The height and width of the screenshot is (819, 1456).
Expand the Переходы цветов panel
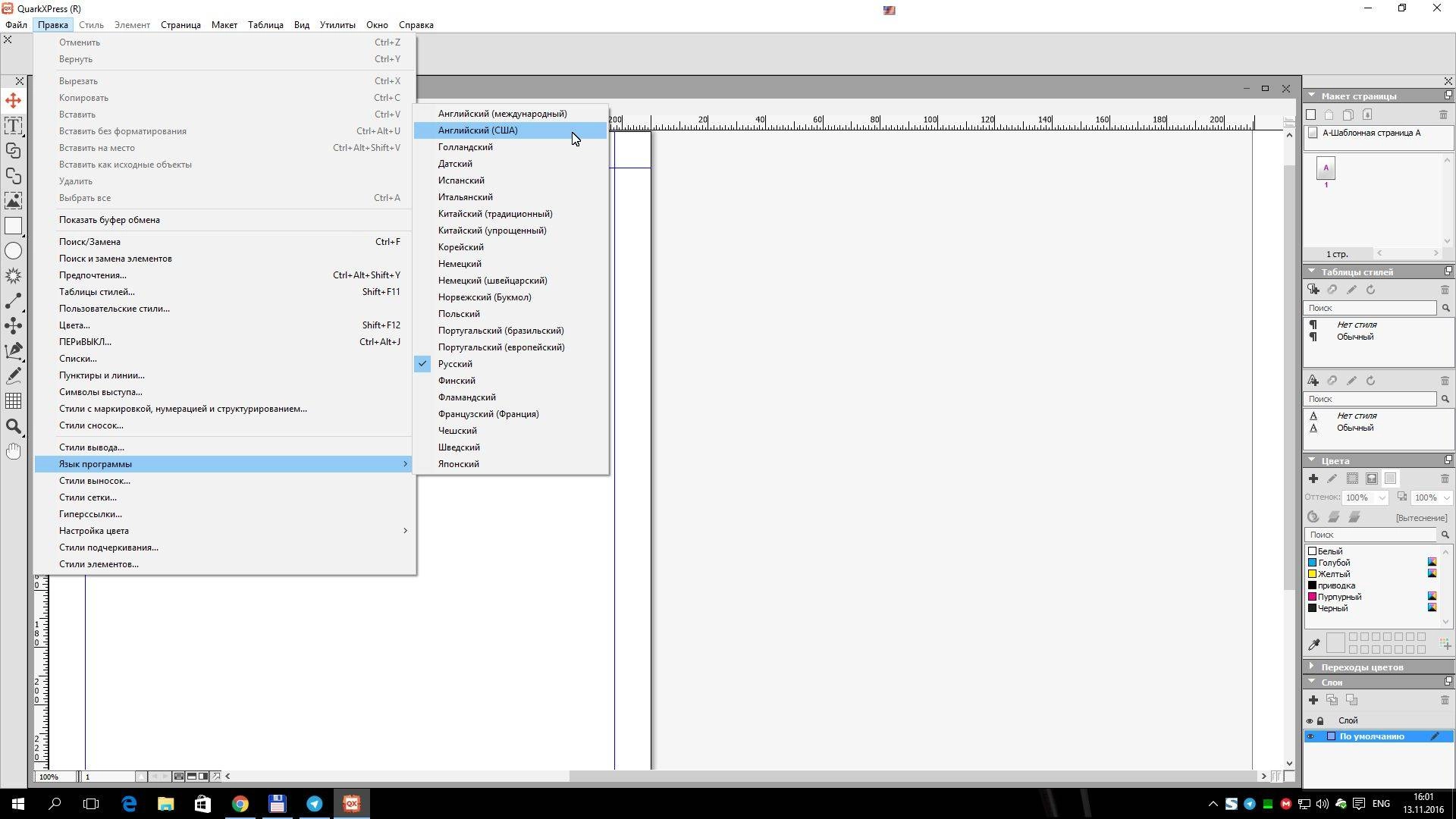1311,667
